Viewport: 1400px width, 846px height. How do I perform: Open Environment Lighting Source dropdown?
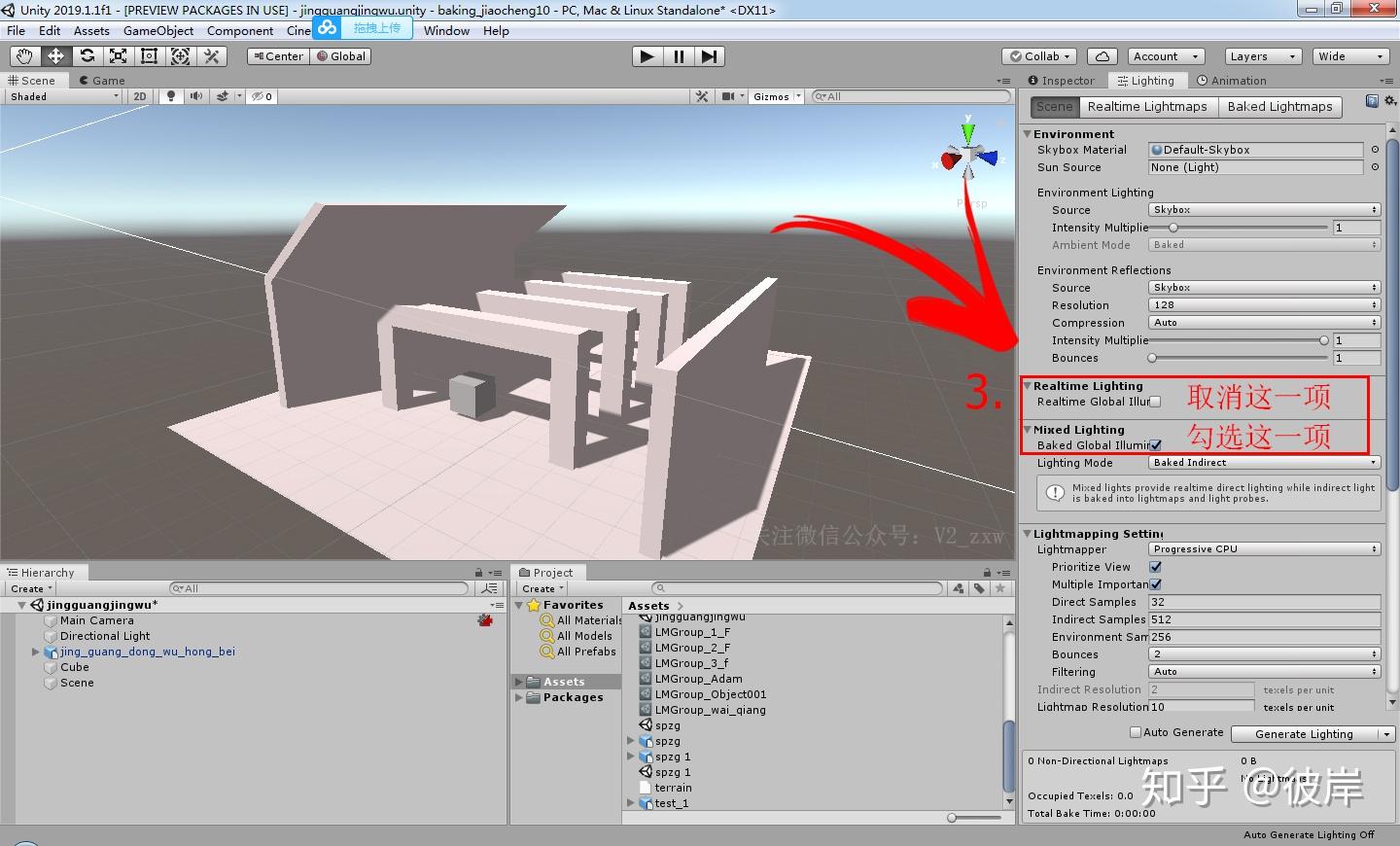(1265, 210)
